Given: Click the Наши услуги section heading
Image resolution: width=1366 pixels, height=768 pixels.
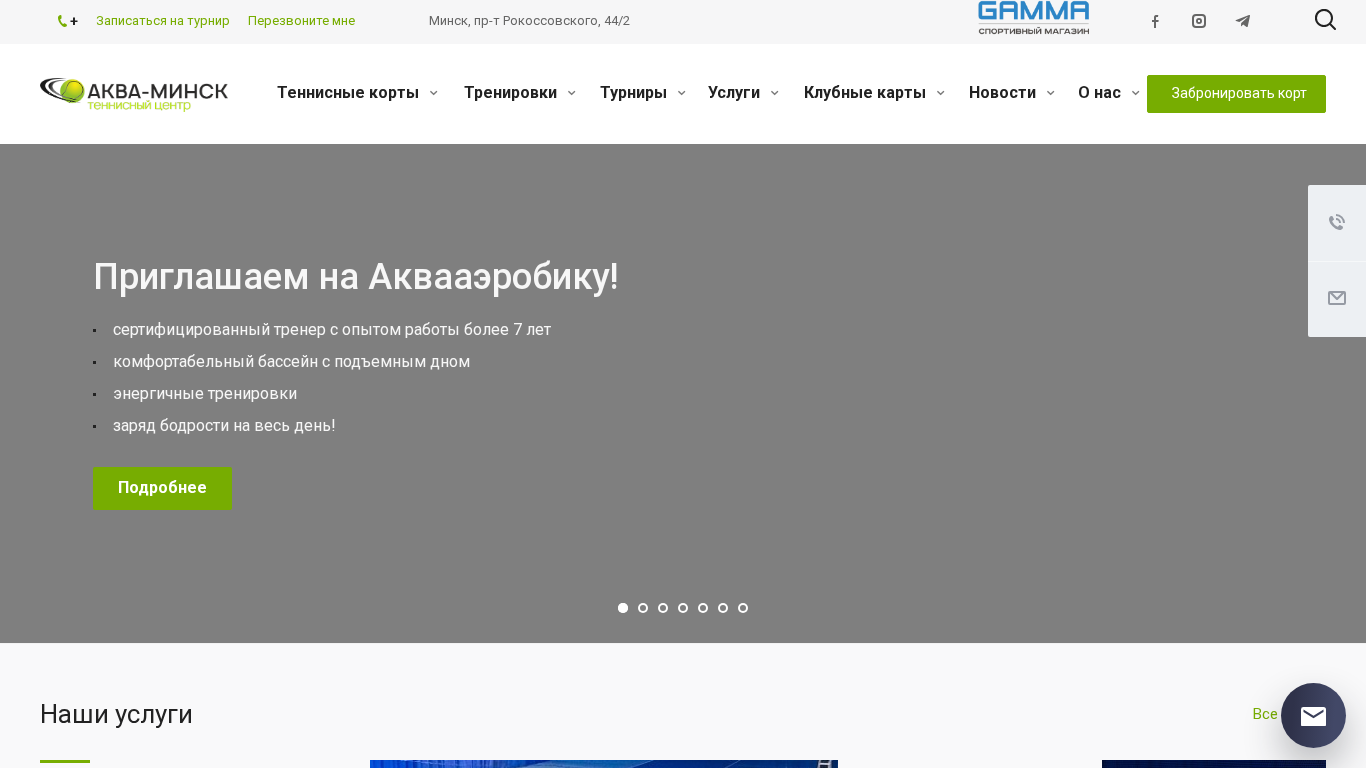Looking at the screenshot, I should pyautogui.click(x=116, y=714).
